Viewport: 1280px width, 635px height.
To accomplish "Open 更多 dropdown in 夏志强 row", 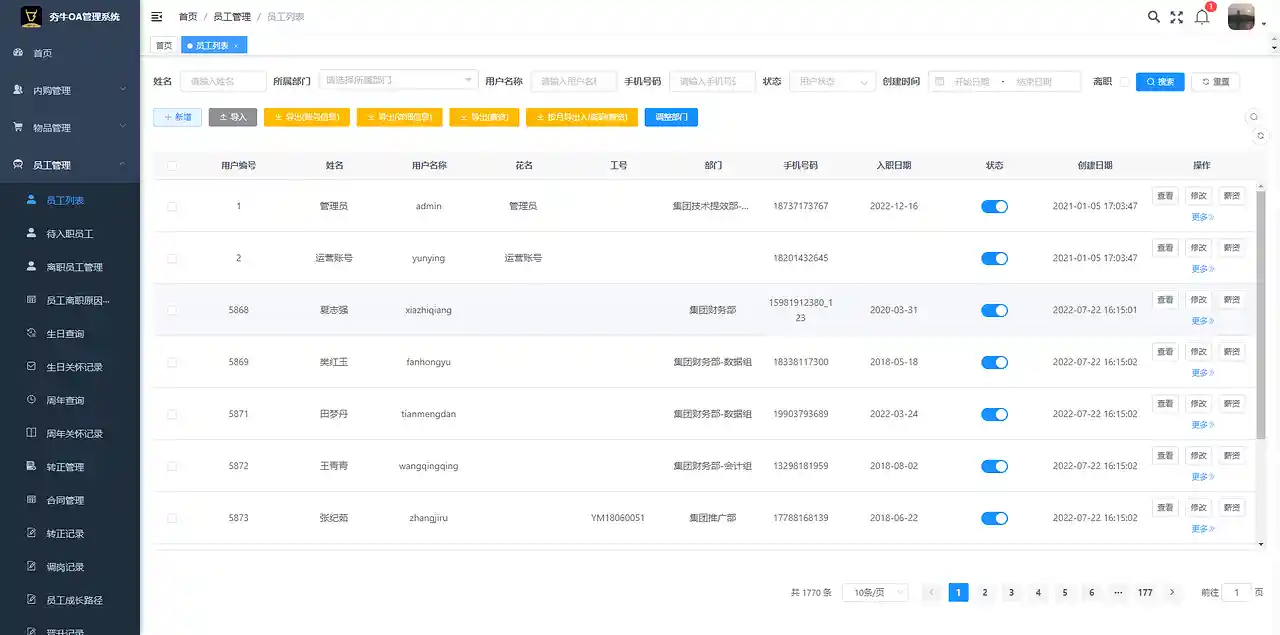I will [x=1203, y=321].
